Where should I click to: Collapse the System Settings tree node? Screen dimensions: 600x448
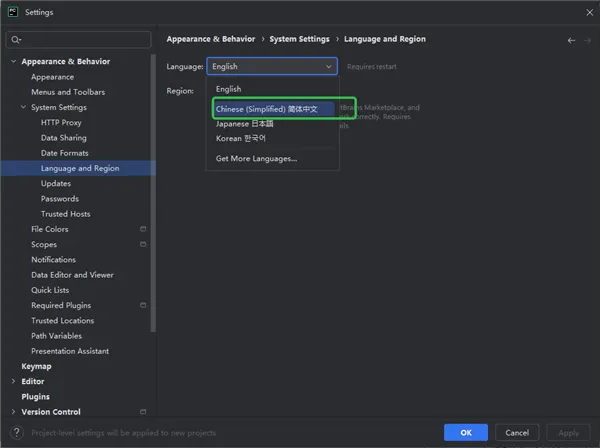click(x=23, y=107)
